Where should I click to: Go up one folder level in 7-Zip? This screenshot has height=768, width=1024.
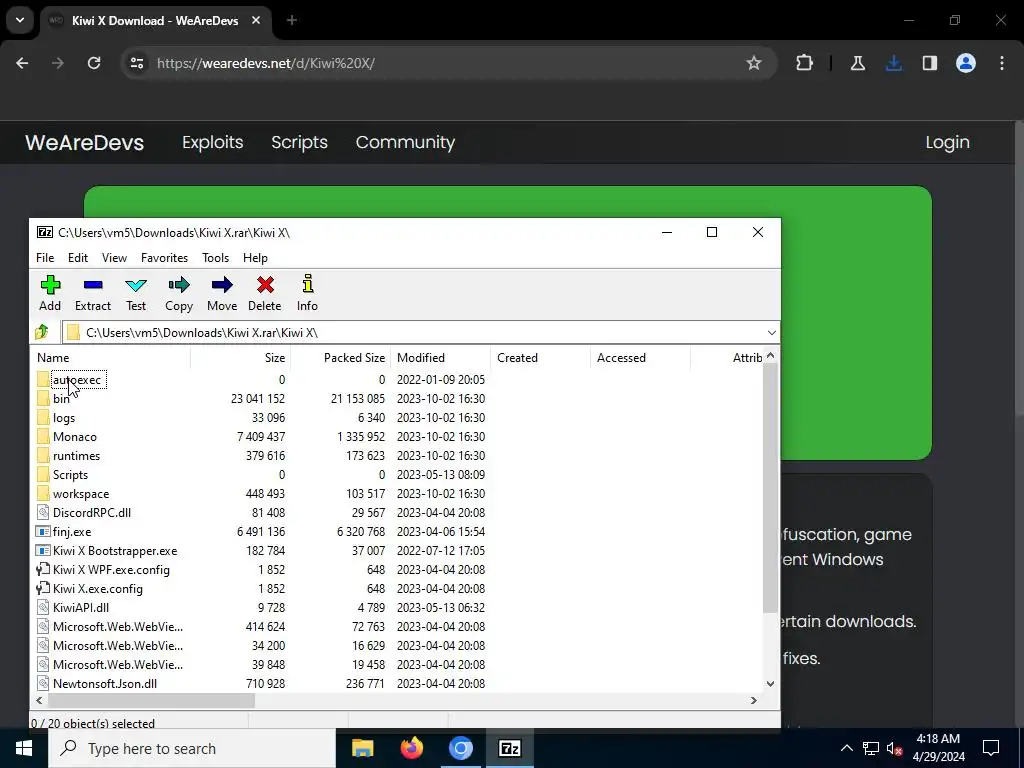coord(42,332)
